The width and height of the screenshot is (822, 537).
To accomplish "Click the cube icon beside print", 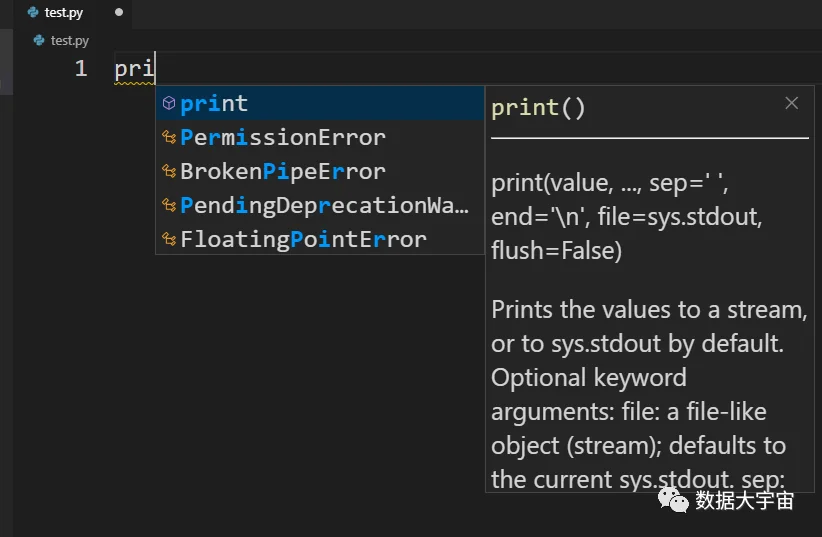I will (x=169, y=103).
